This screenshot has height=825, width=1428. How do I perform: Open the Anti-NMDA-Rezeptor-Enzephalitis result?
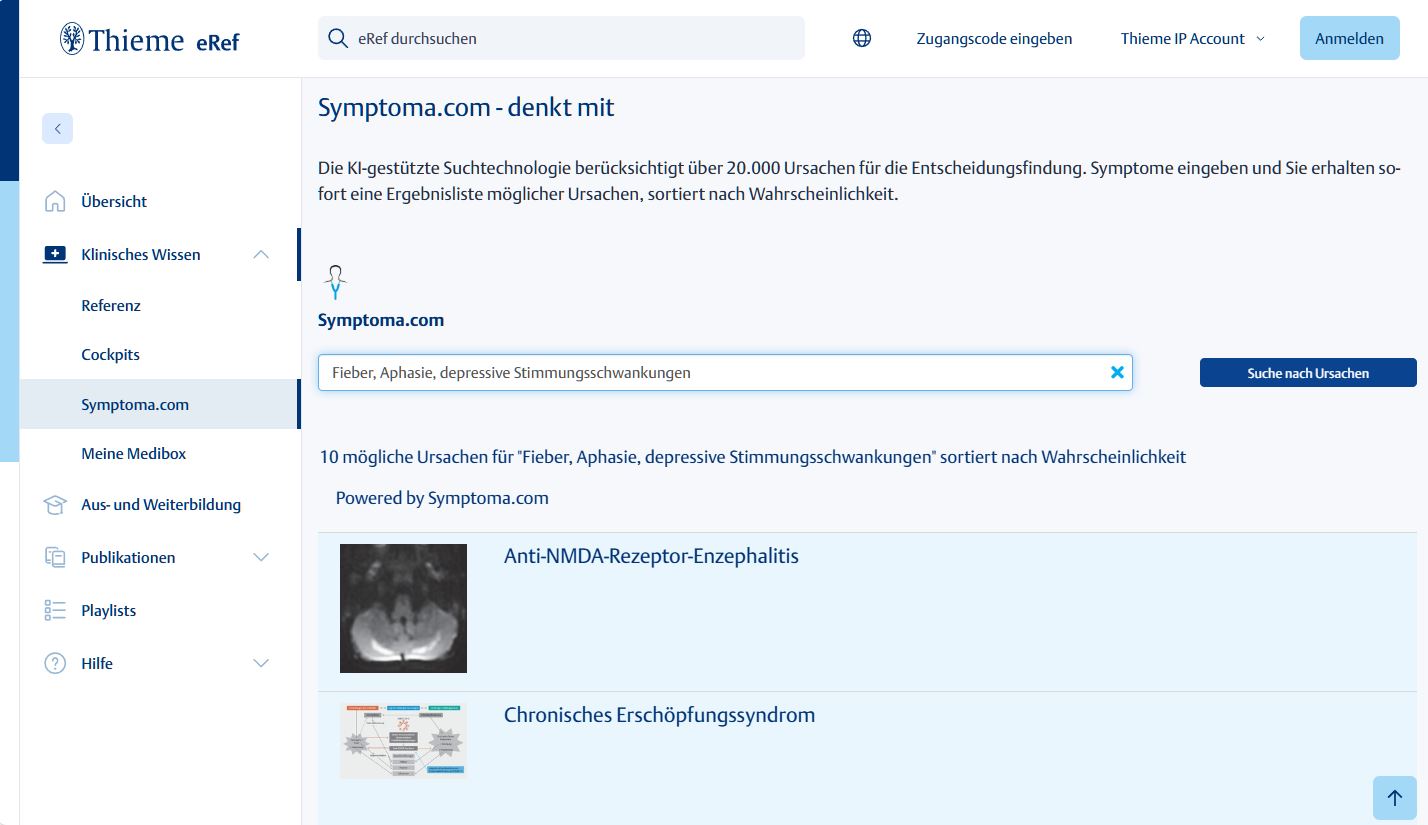[651, 556]
